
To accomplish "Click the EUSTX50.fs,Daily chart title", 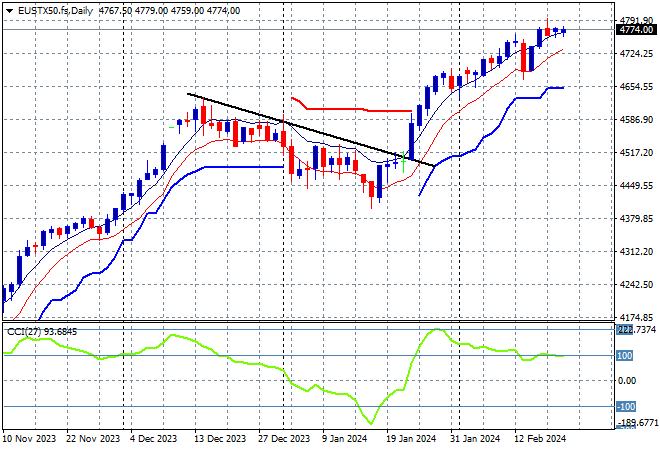I will pyautogui.click(x=55, y=11).
